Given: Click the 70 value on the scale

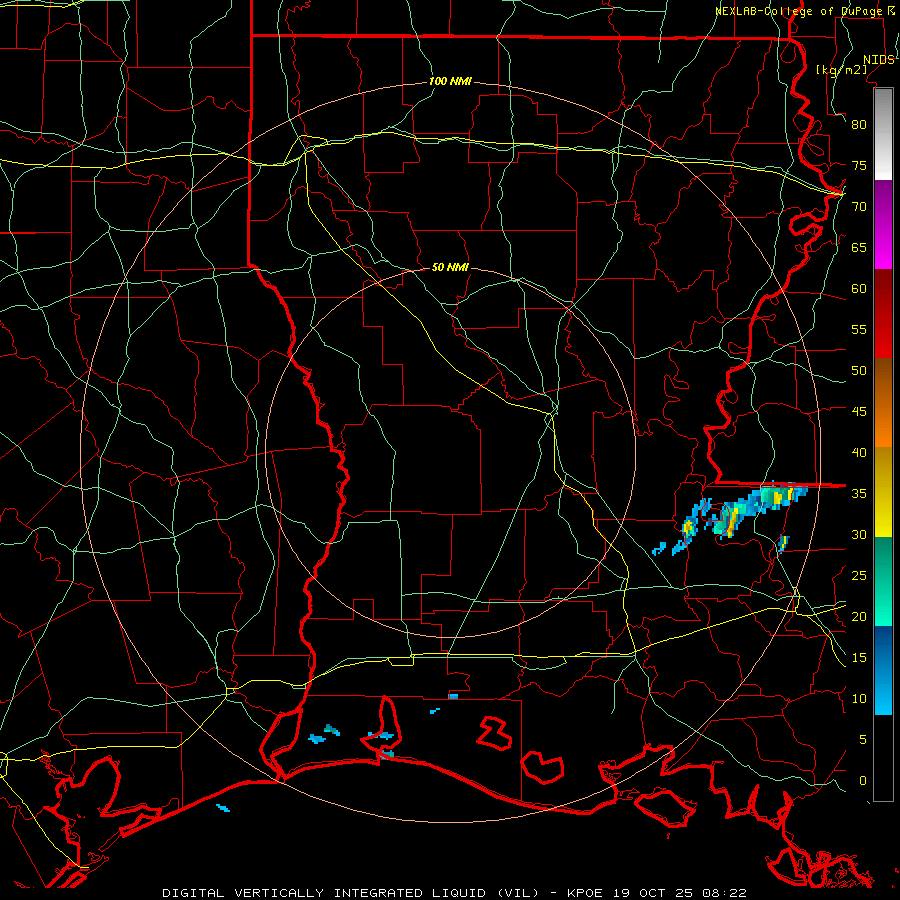Looking at the screenshot, I should tap(859, 207).
